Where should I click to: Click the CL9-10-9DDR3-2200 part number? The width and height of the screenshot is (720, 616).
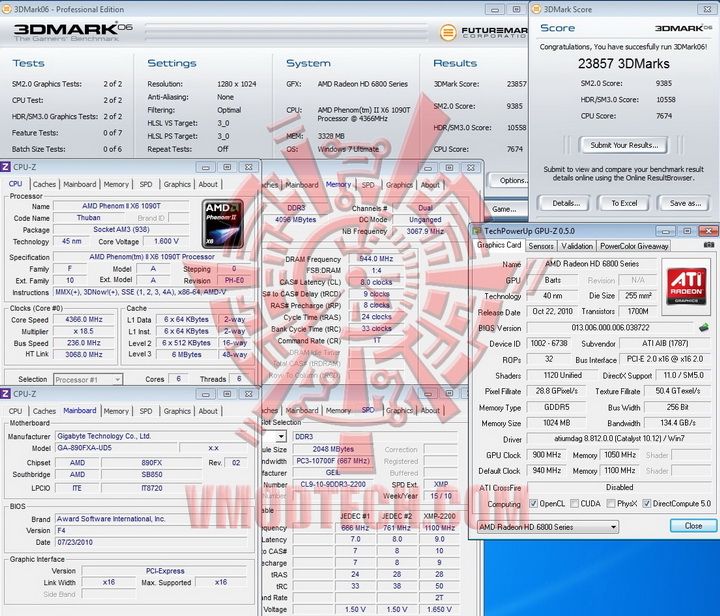[x=333, y=484]
